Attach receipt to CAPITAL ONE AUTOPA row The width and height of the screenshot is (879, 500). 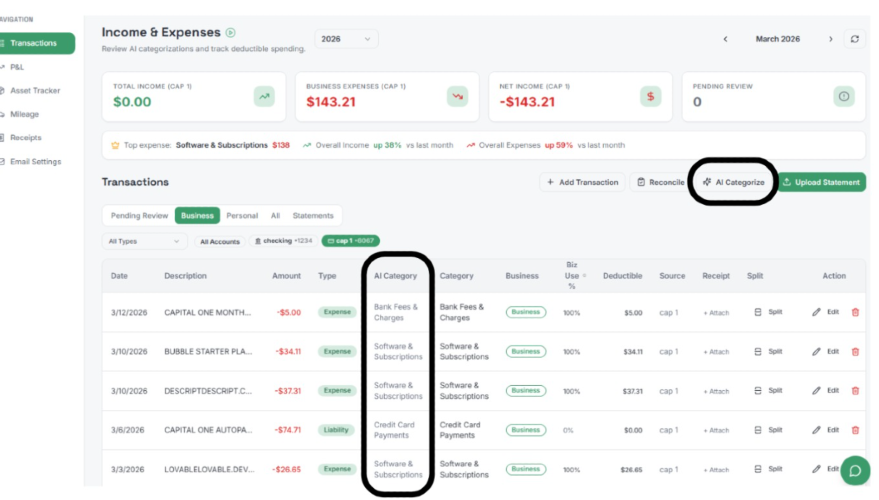click(716, 430)
